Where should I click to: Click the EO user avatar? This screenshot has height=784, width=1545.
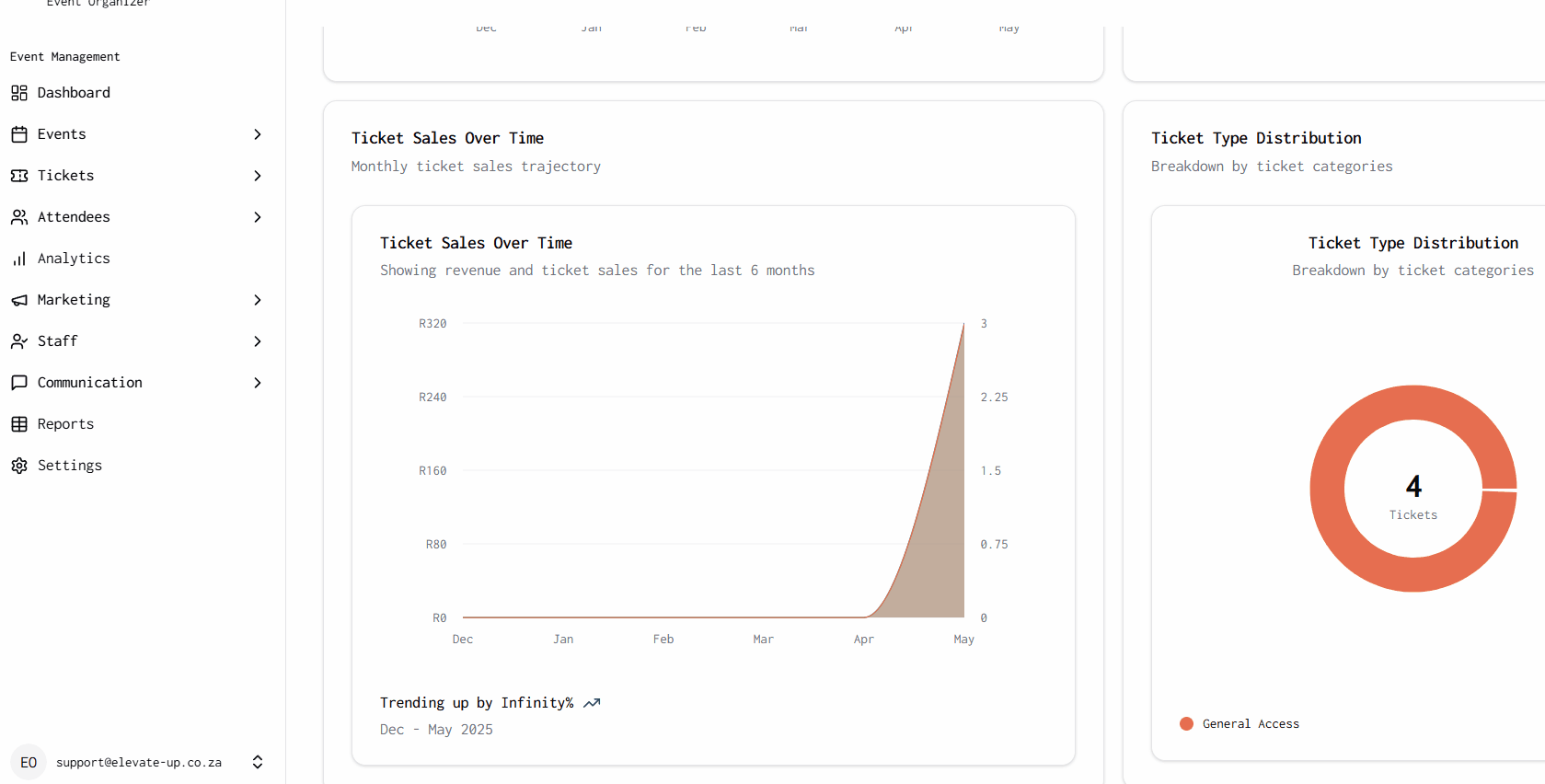[29, 762]
